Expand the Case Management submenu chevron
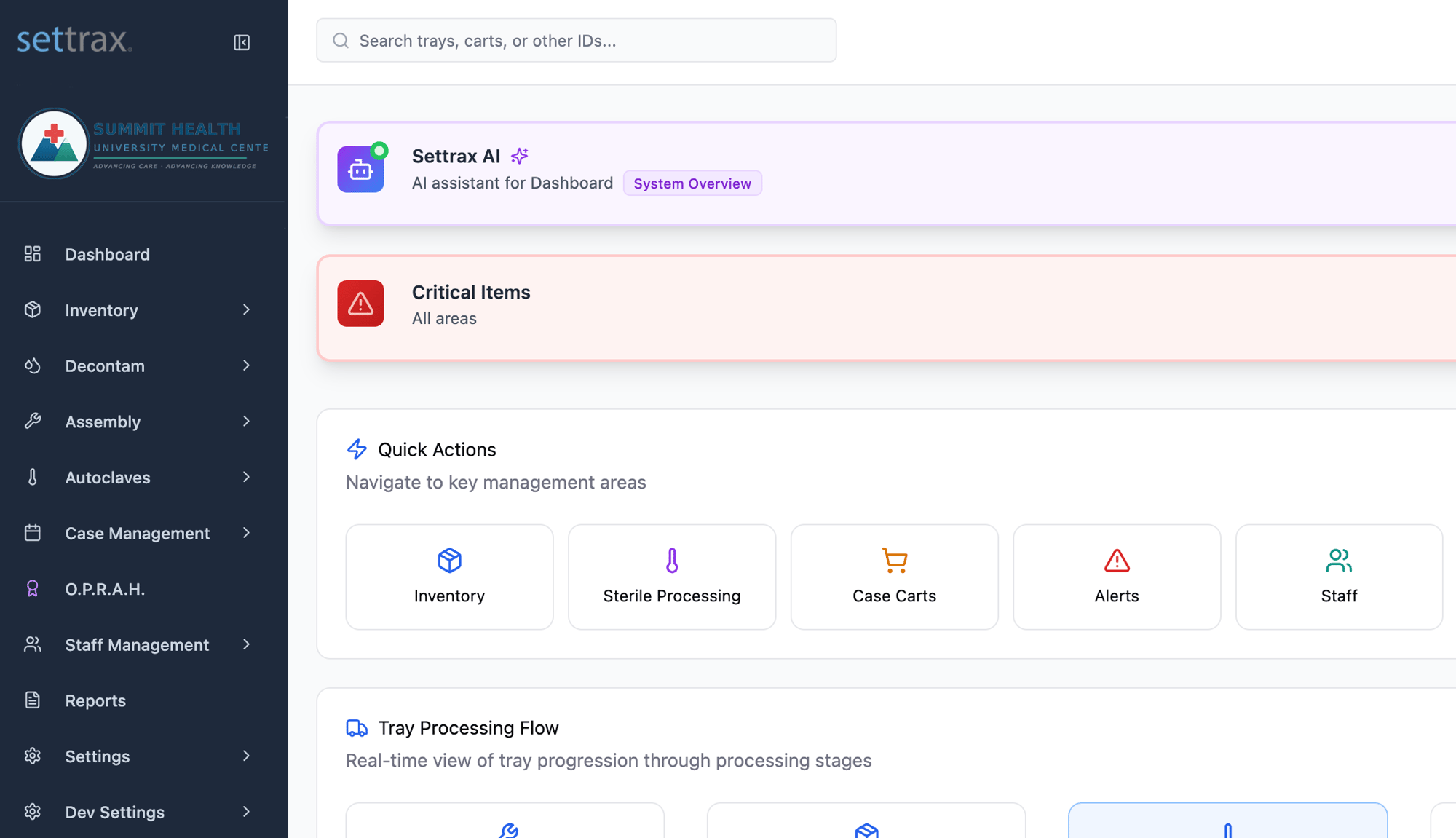The image size is (1456, 838). 247,533
